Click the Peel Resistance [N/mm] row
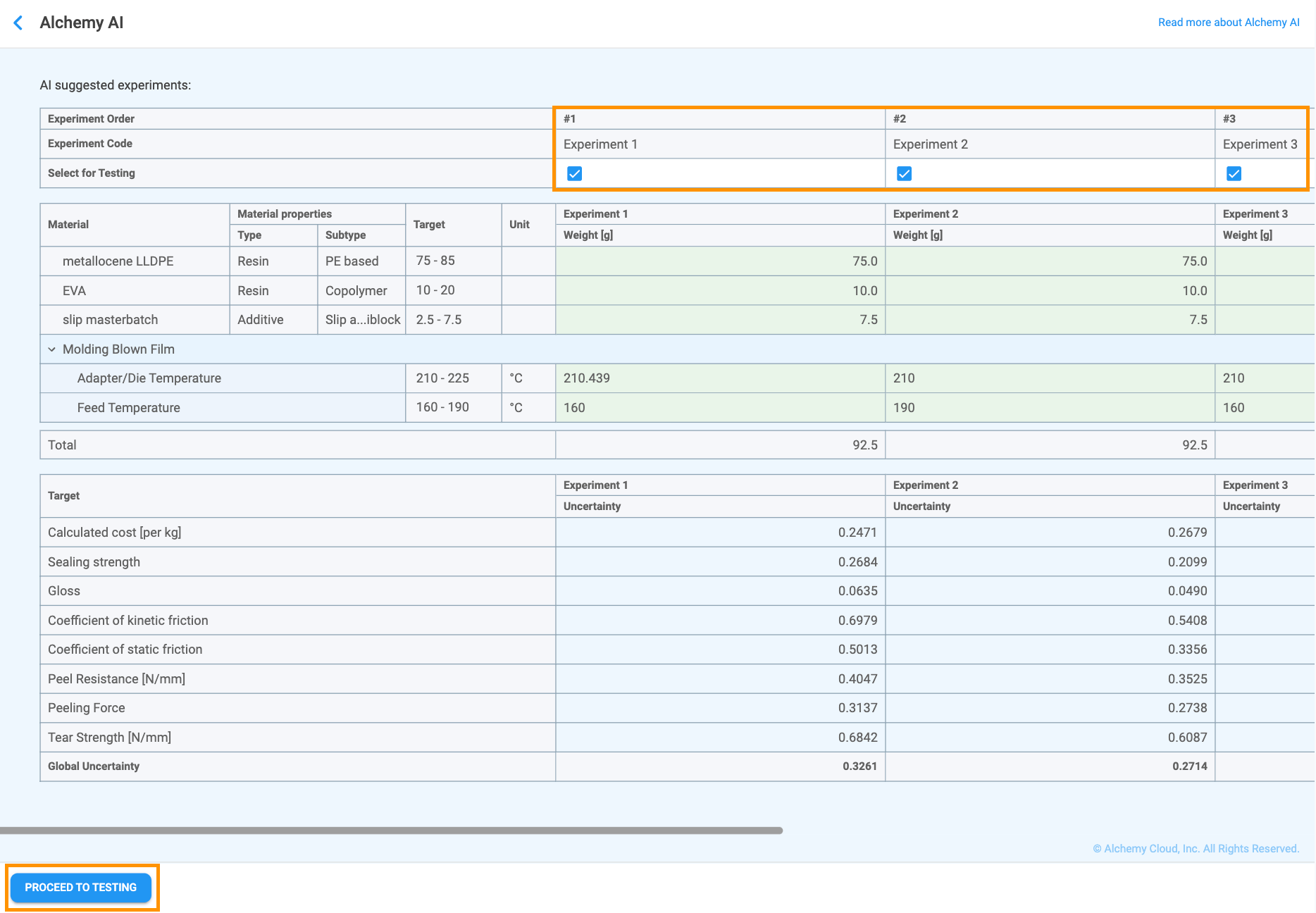The width and height of the screenshot is (1316, 913). [678, 679]
